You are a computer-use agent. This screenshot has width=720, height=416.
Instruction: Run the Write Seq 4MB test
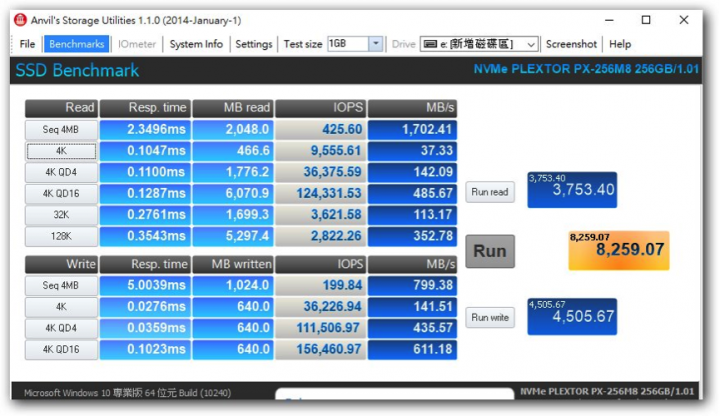(61, 285)
